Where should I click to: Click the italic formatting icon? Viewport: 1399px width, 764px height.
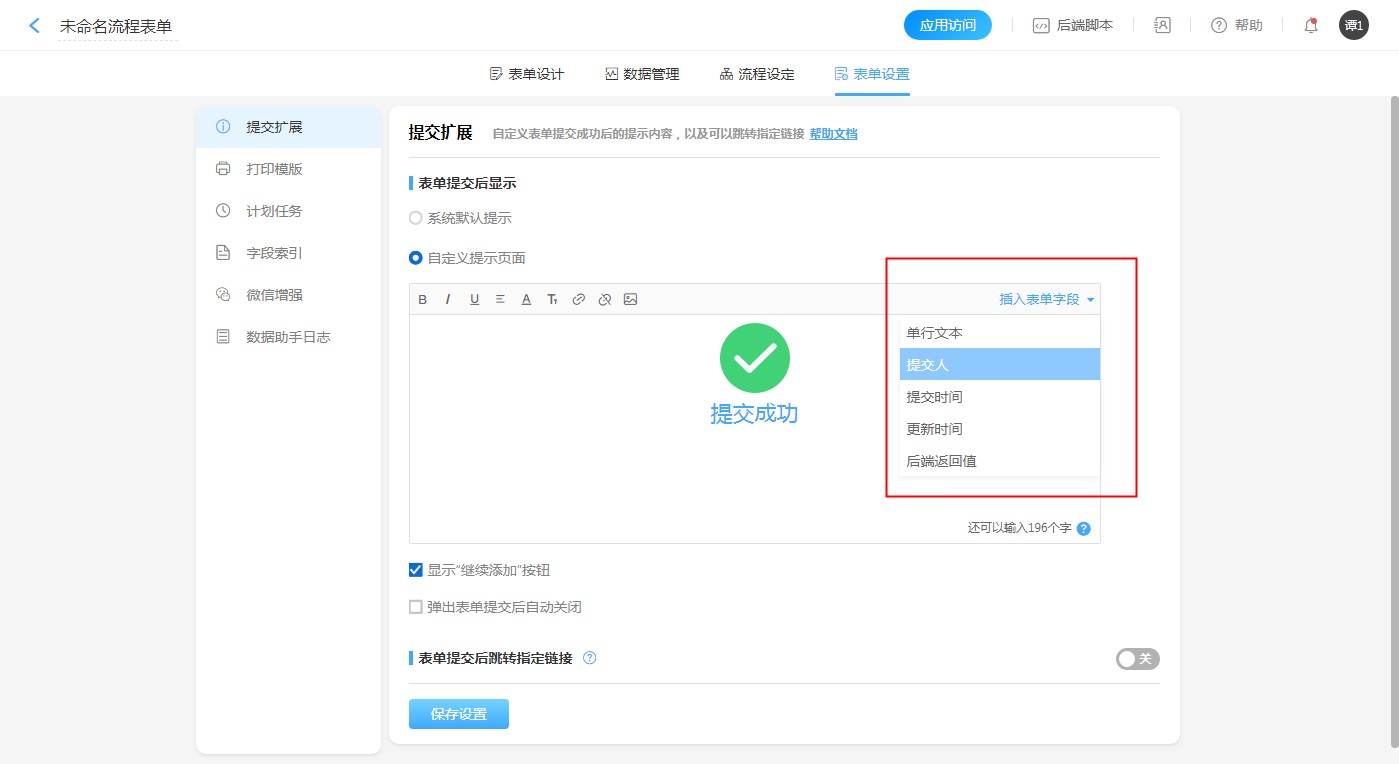click(448, 300)
